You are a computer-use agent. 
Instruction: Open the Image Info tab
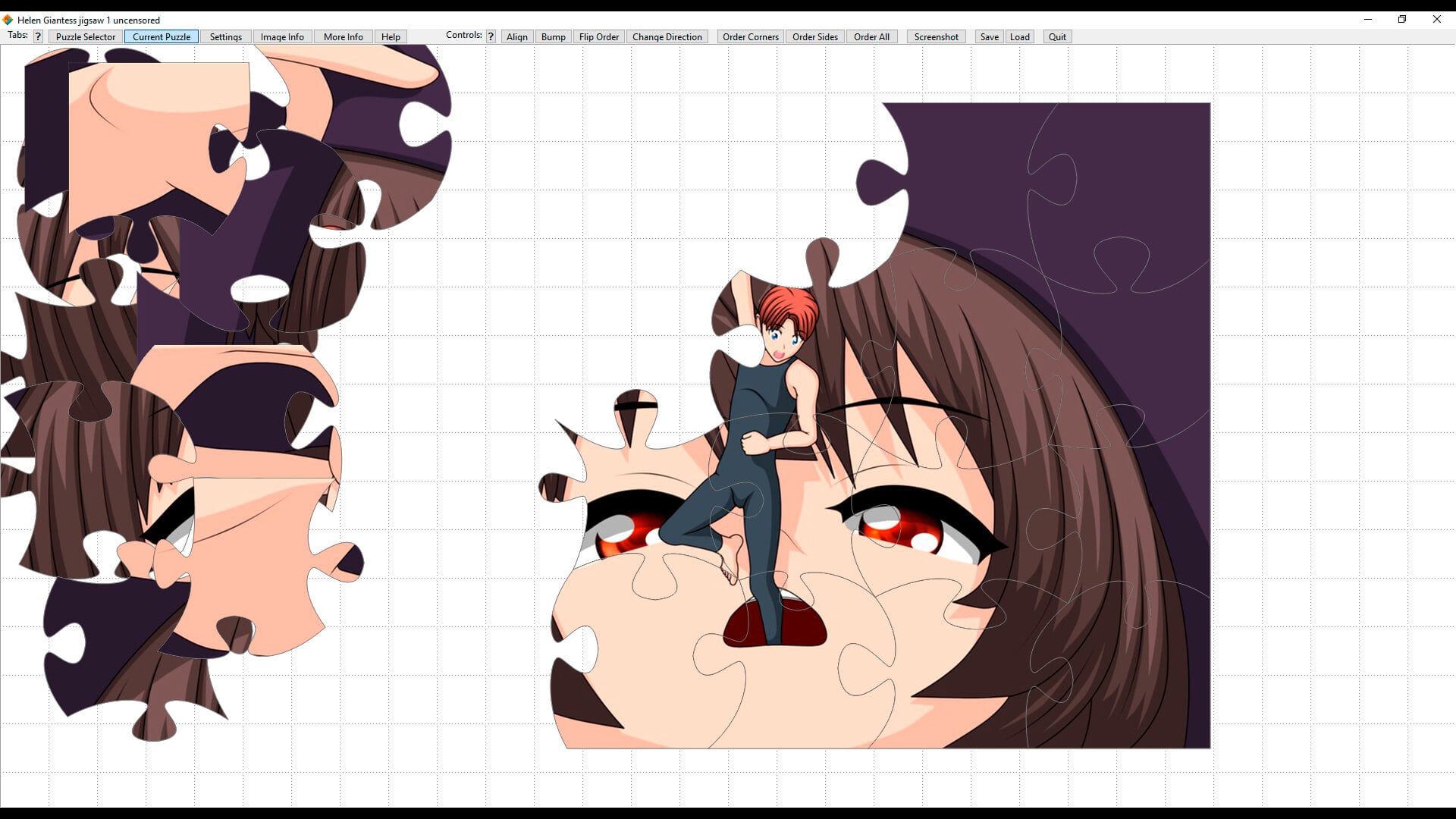coord(282,36)
